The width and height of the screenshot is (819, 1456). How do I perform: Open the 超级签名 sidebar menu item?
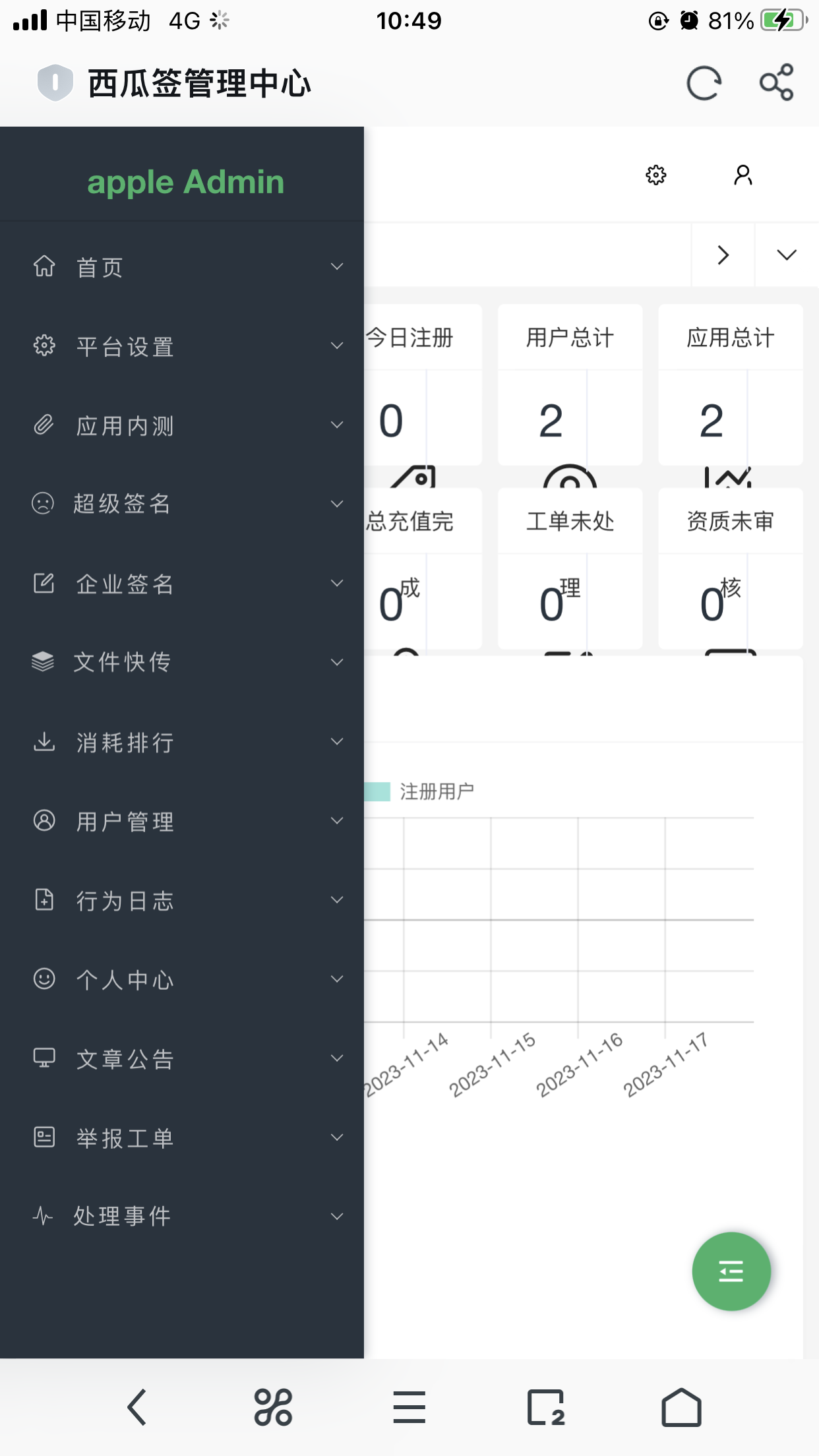[182, 504]
